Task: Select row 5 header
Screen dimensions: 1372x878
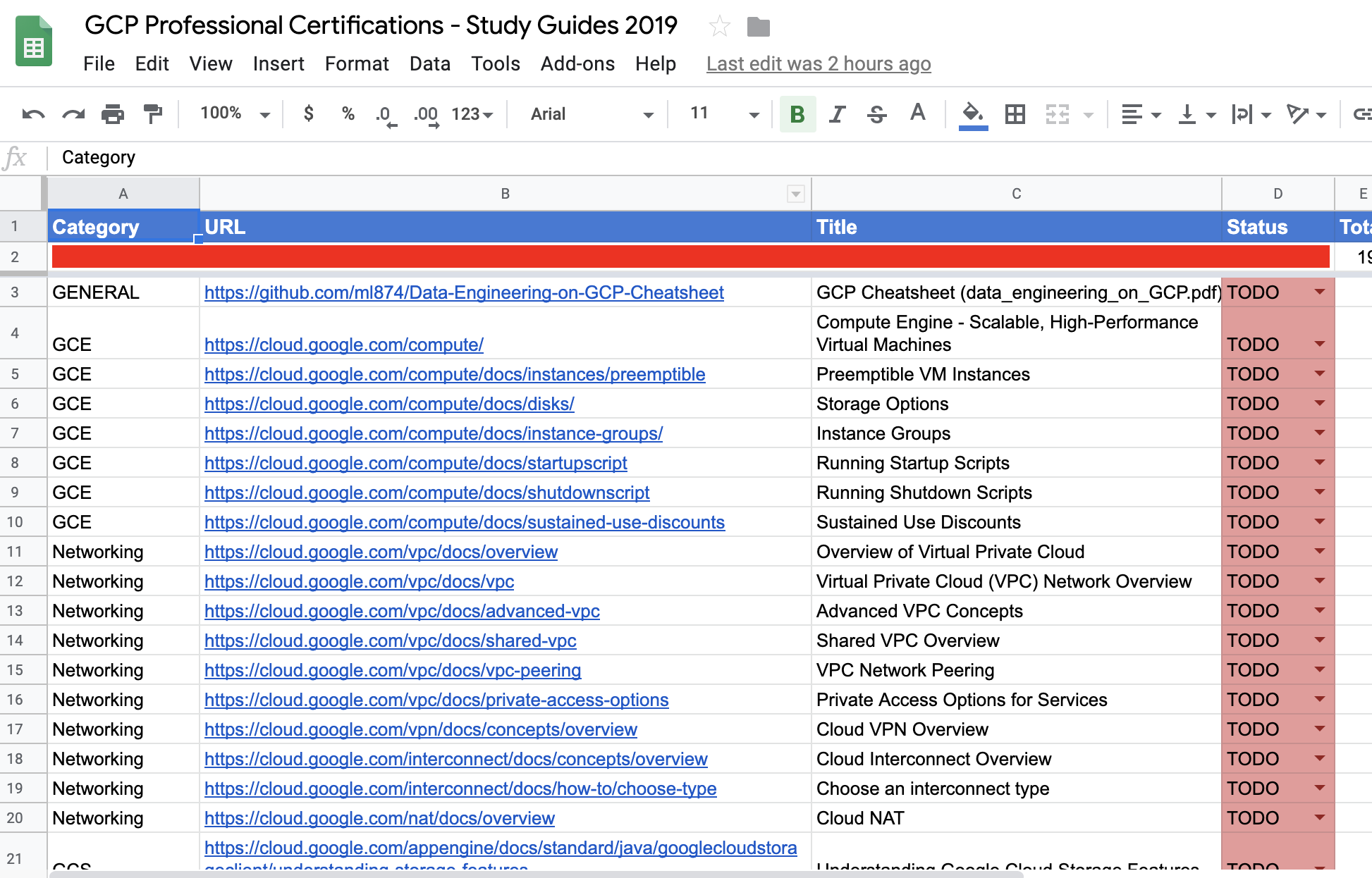Action: click(23, 374)
